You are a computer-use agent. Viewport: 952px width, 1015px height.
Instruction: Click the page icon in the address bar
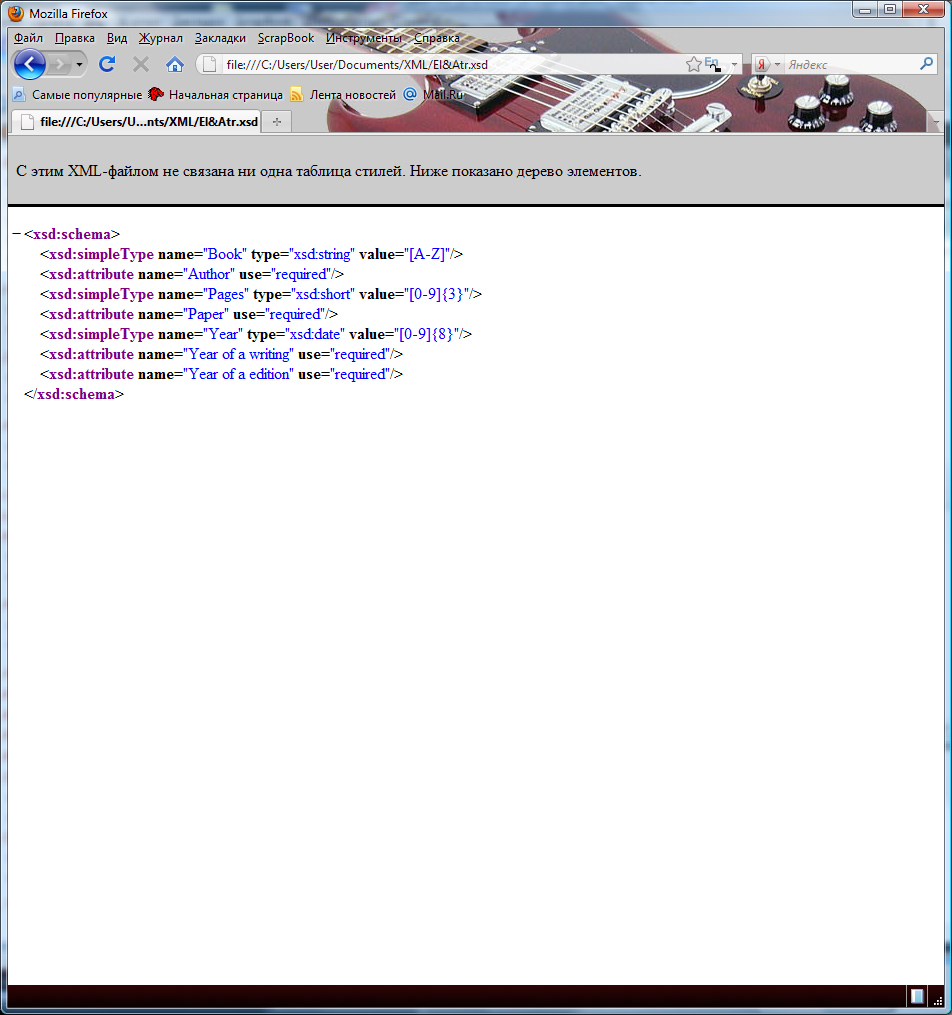tap(210, 64)
